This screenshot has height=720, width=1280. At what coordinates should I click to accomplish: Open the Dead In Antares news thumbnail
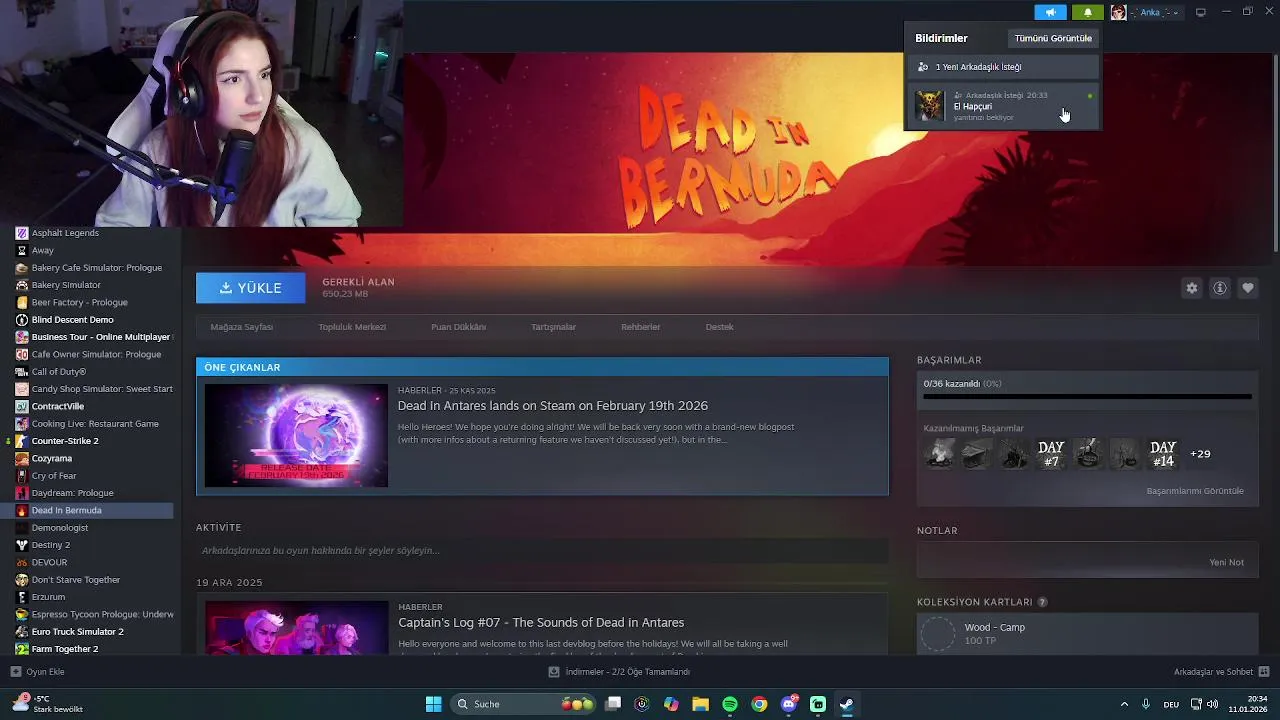[x=296, y=436]
